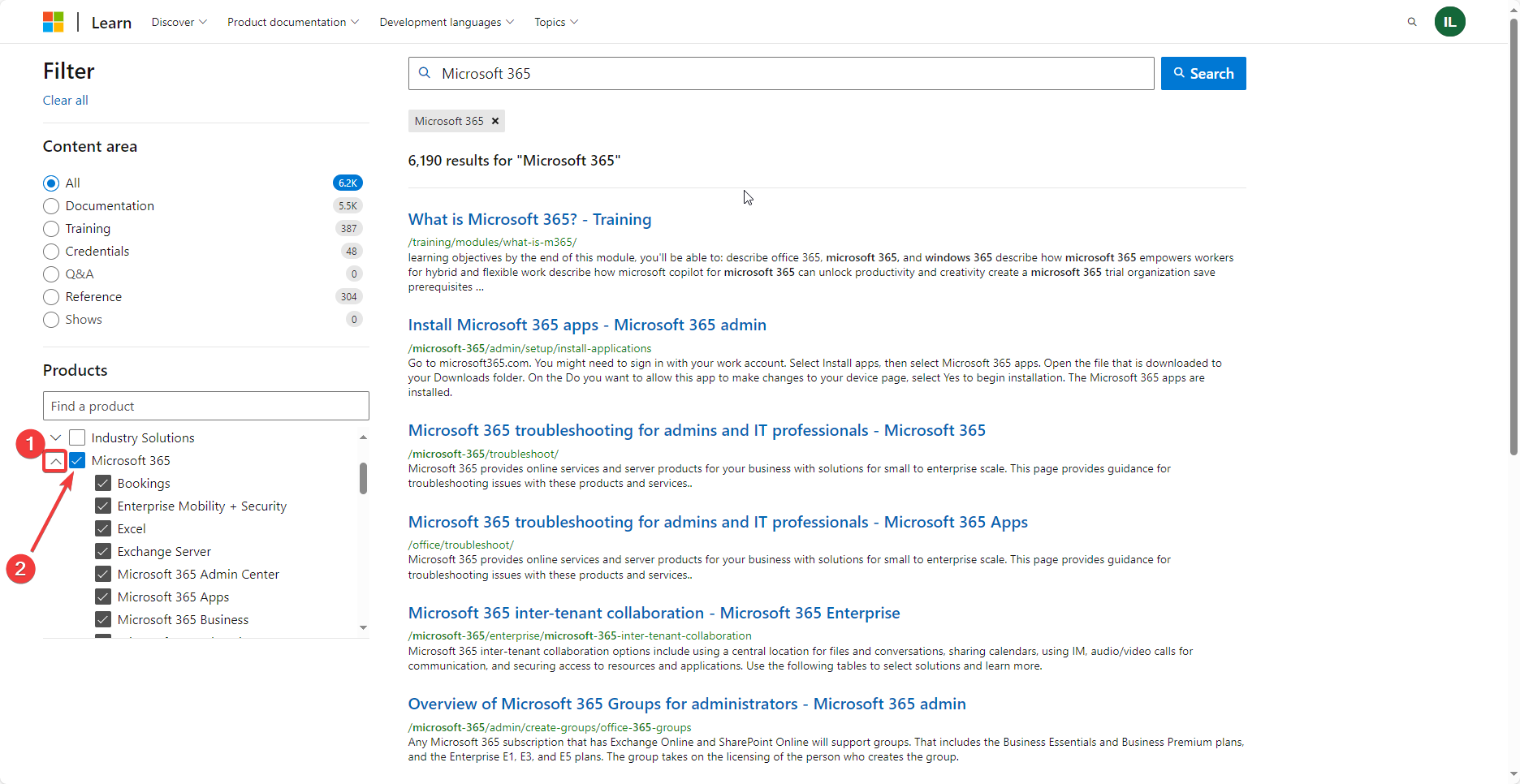
Task: Open the Learn home link
Action: 111,23
